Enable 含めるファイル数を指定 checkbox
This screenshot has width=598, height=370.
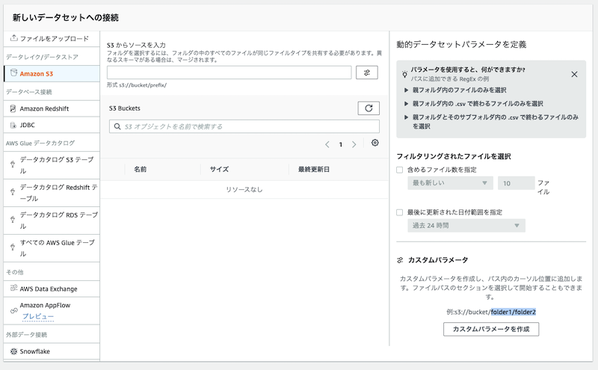(400, 170)
